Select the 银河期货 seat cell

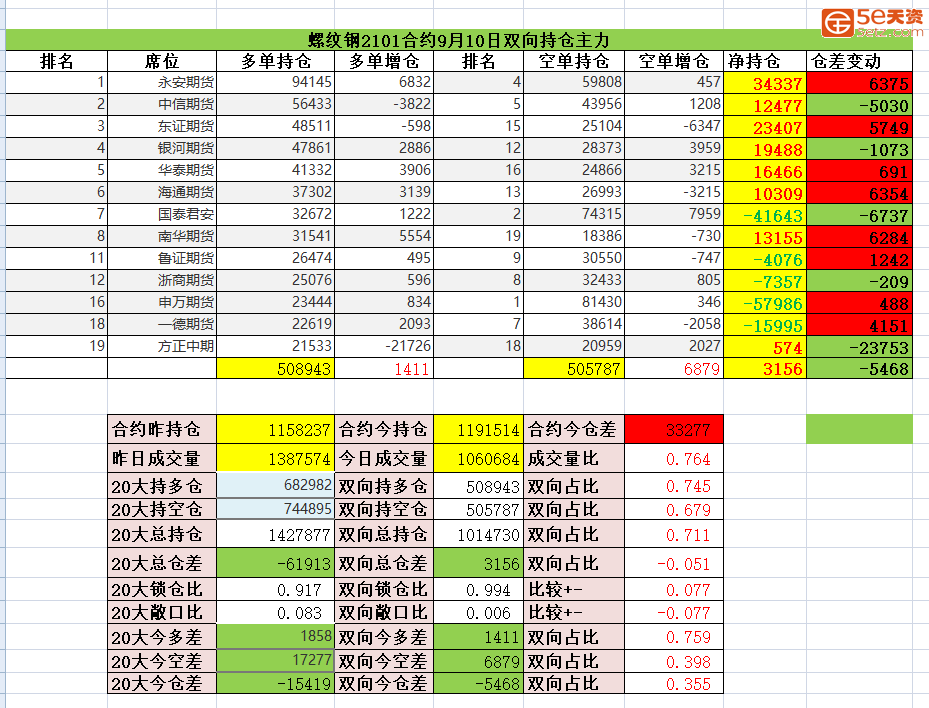[162, 148]
